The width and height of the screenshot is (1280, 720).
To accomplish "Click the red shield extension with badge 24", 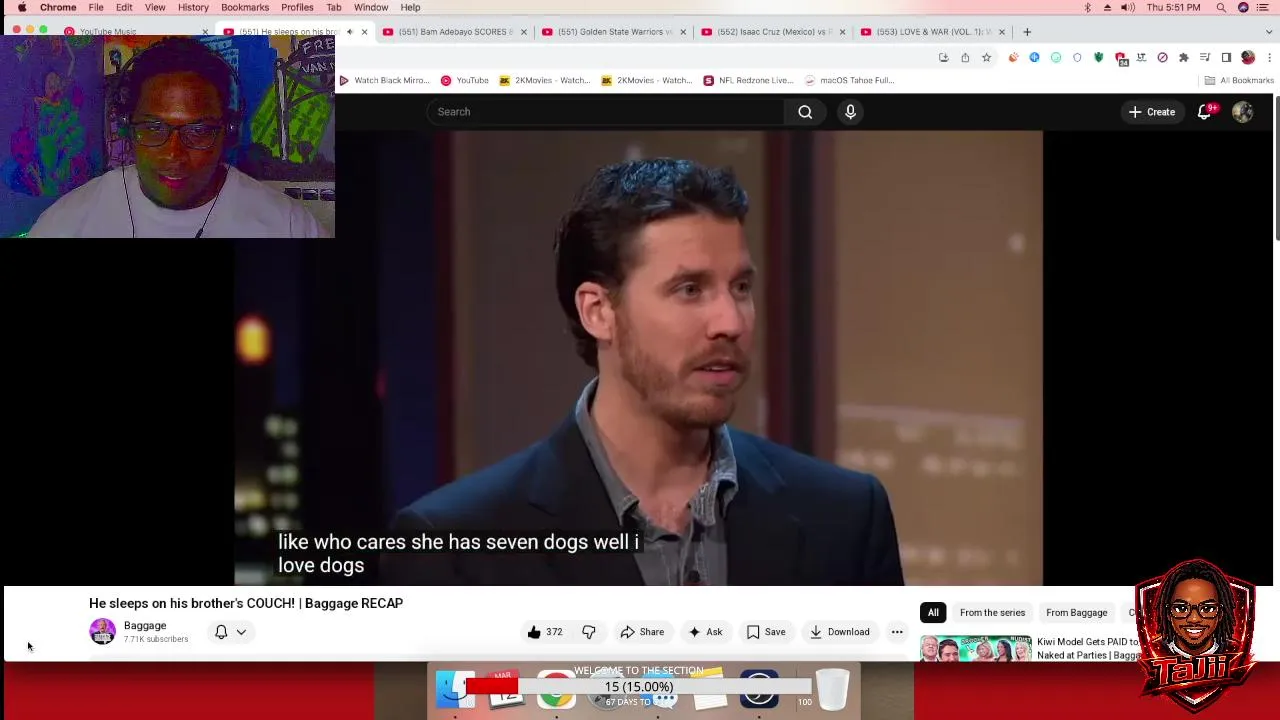I will point(1121,58).
